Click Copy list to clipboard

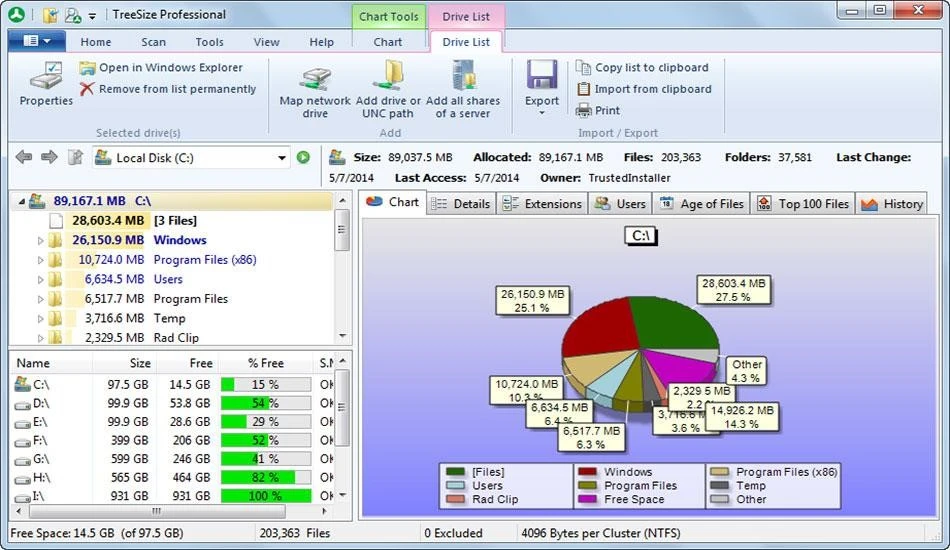[x=642, y=68]
